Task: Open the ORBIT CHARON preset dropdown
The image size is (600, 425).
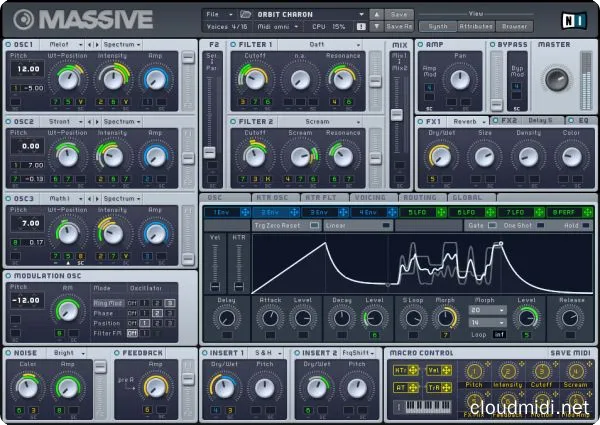Action: [311, 15]
